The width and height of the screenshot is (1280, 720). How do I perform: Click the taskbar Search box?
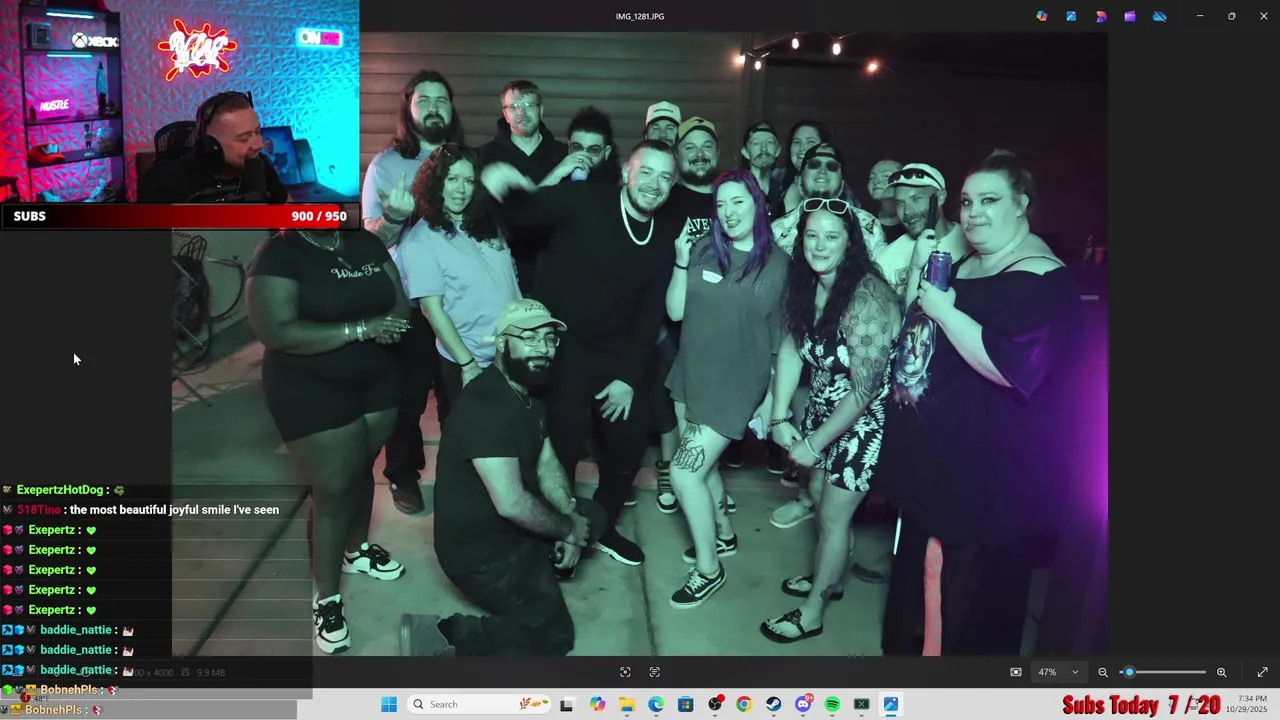(x=480, y=704)
